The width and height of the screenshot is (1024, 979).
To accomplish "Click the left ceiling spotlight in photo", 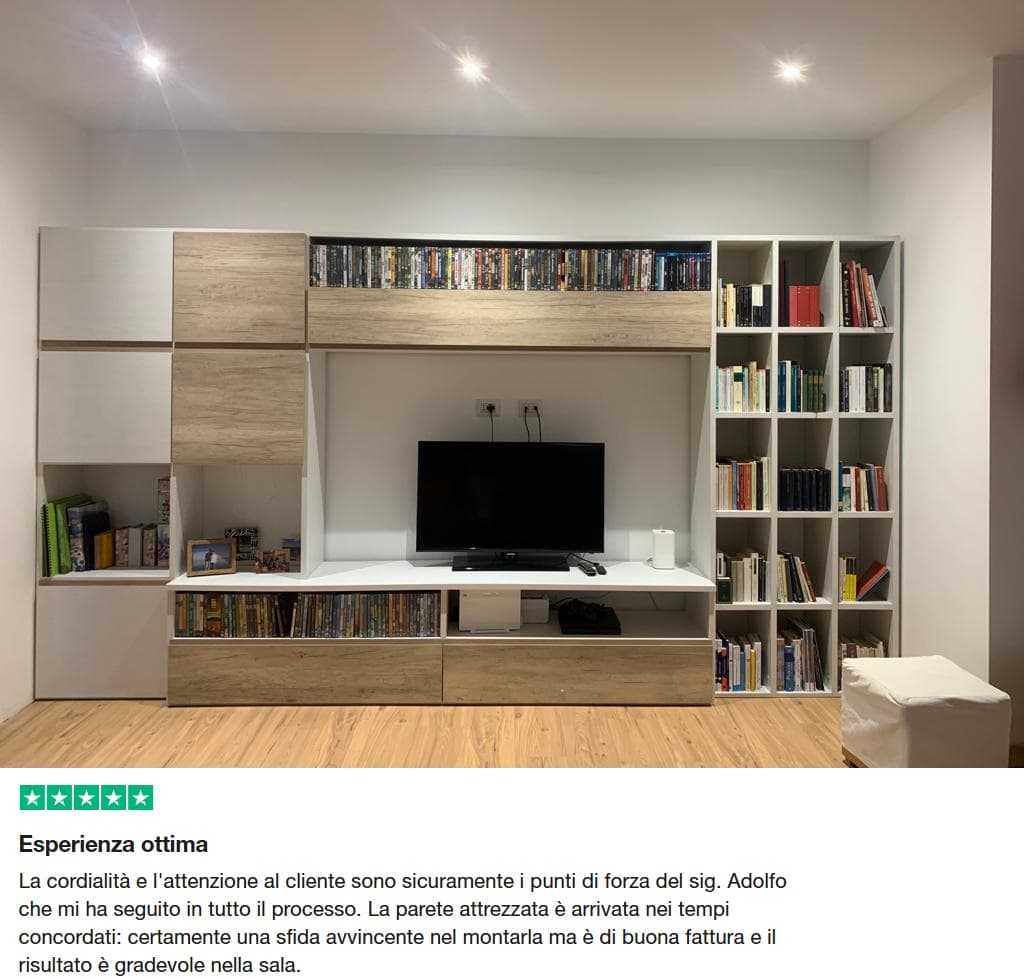I will point(151,61).
